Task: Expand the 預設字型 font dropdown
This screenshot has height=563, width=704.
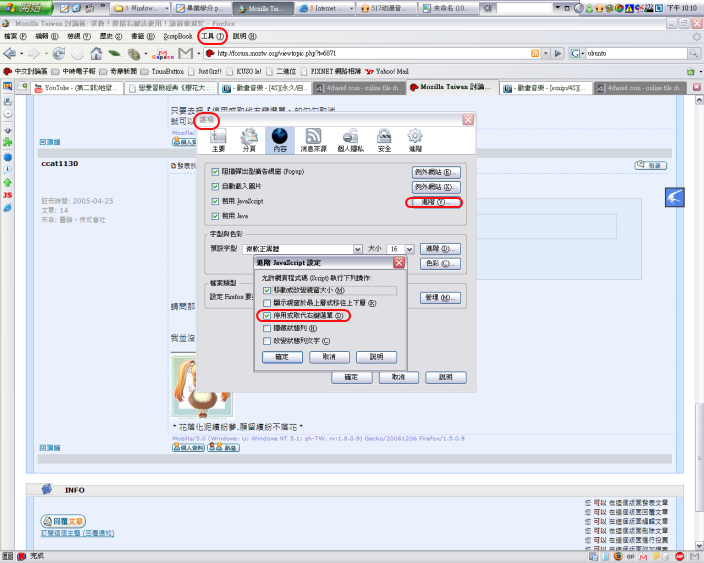Action: pos(357,249)
